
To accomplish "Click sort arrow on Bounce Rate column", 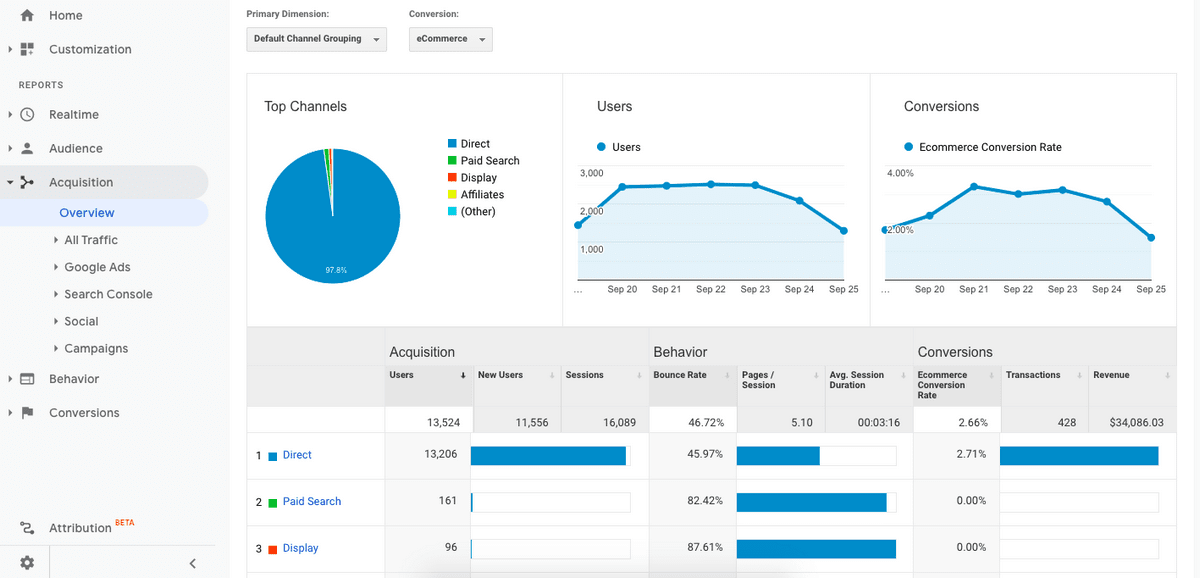I will (727, 375).
